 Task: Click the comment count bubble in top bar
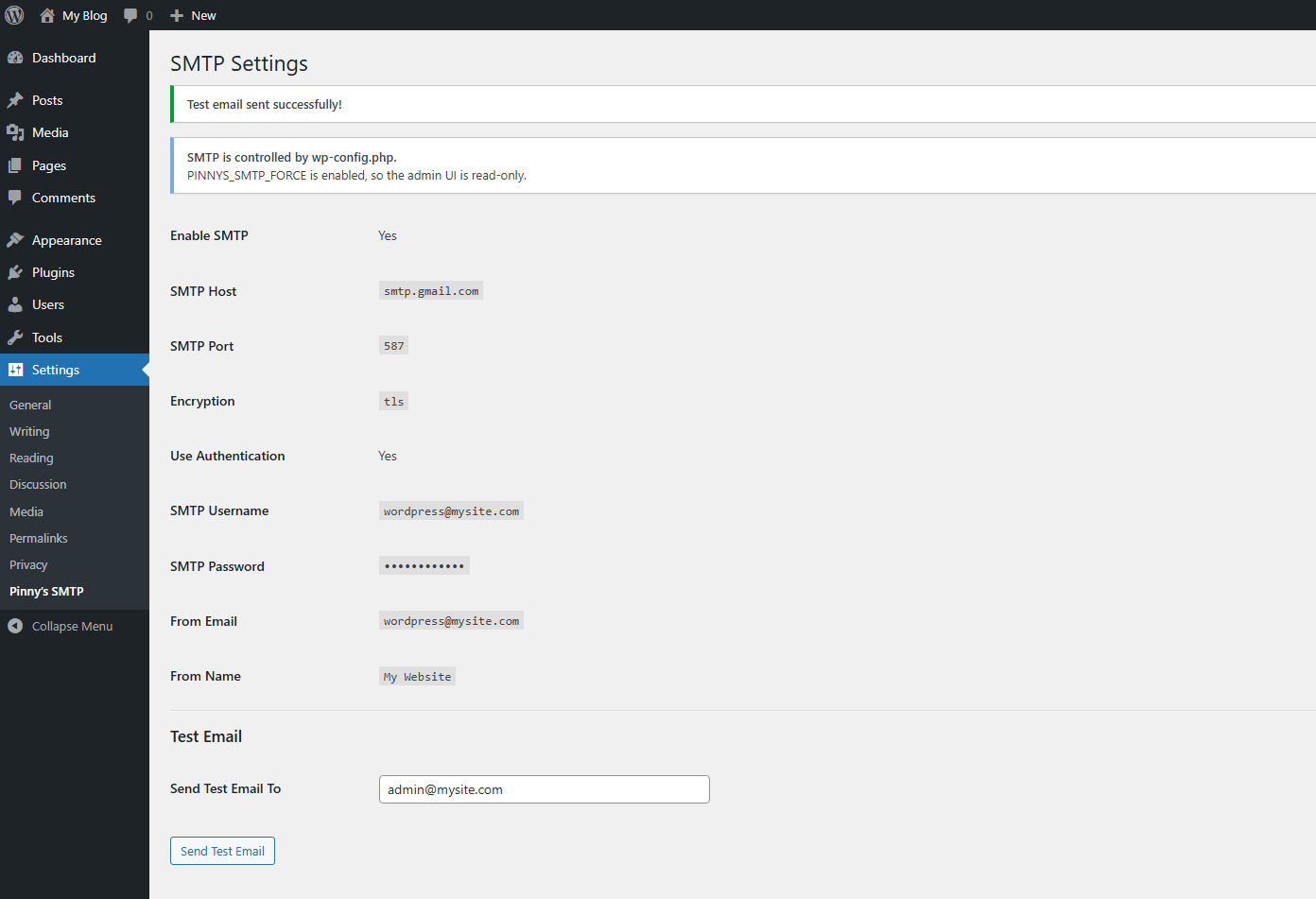tap(137, 15)
